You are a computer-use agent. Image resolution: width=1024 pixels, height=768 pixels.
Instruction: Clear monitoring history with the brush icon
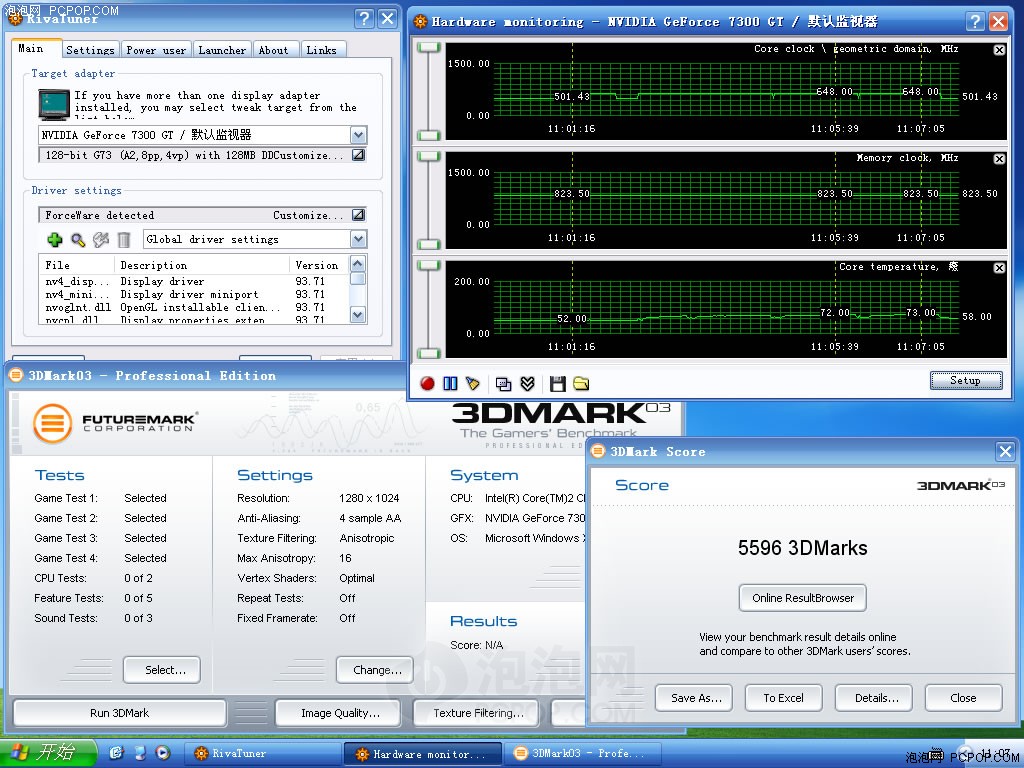coord(473,383)
